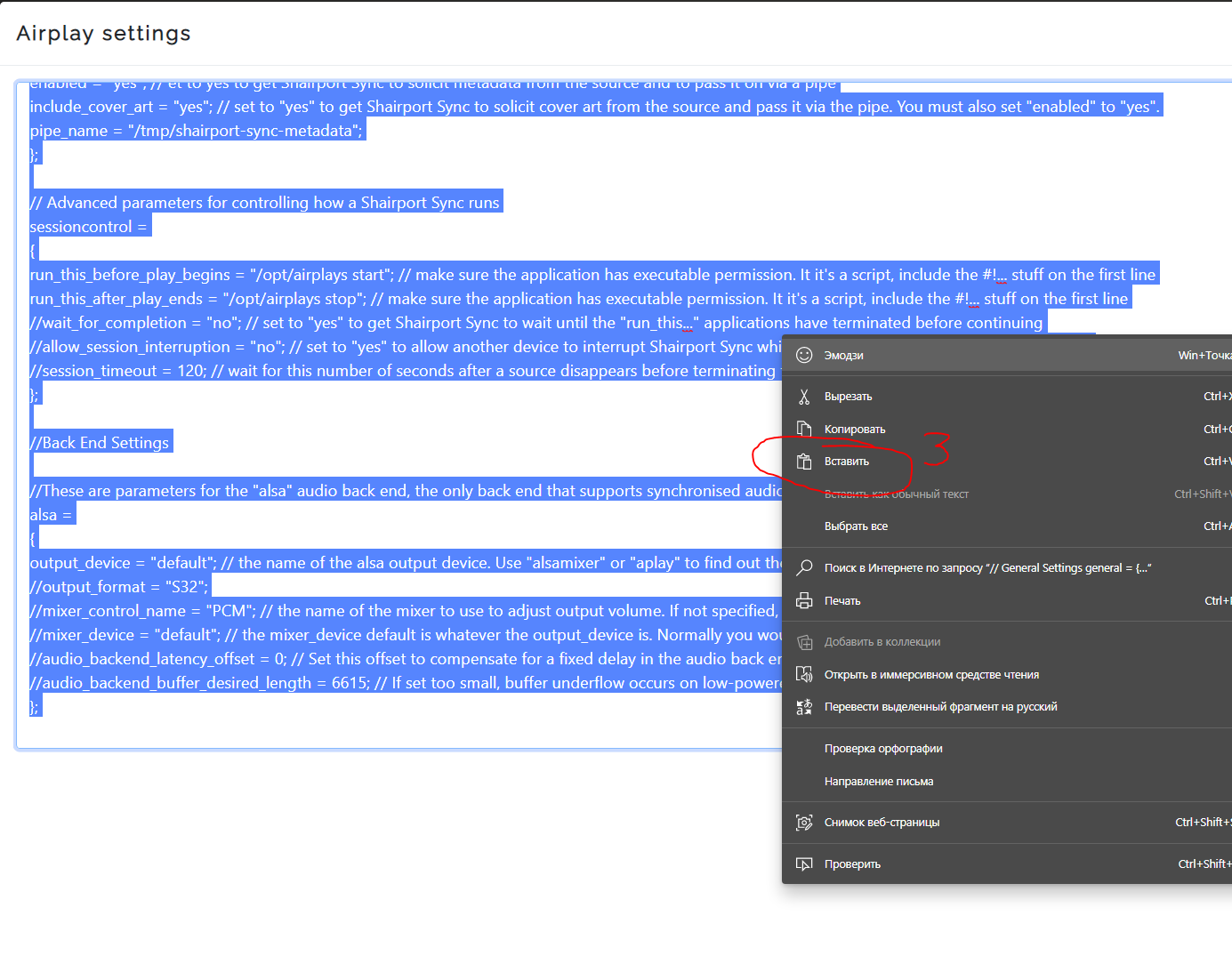The height and width of the screenshot is (964, 1232).
Task: Select Поиск в Интернете по запросу
Action: [x=1007, y=567]
